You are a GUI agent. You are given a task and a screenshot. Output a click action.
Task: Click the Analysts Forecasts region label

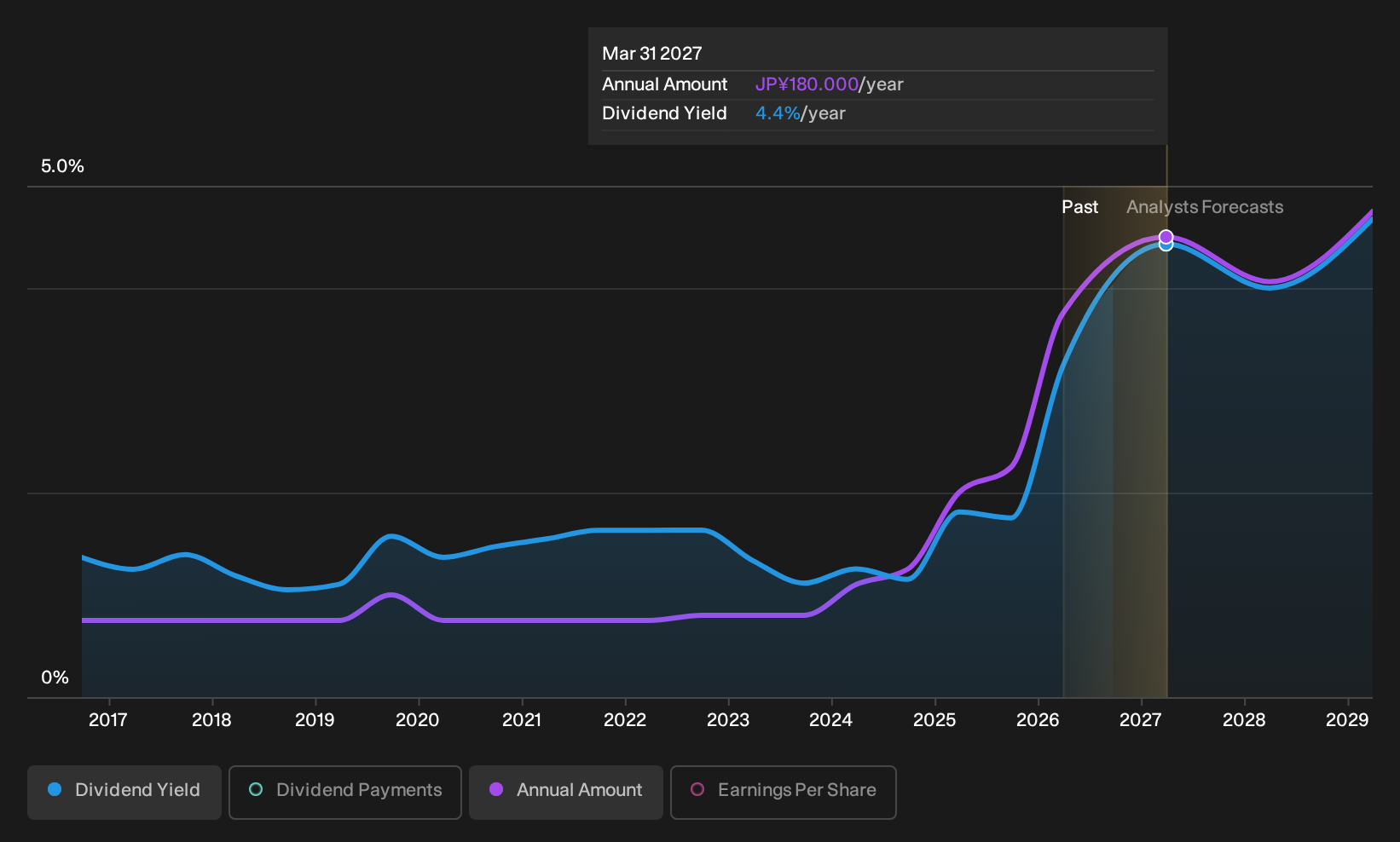pyautogui.click(x=1205, y=207)
